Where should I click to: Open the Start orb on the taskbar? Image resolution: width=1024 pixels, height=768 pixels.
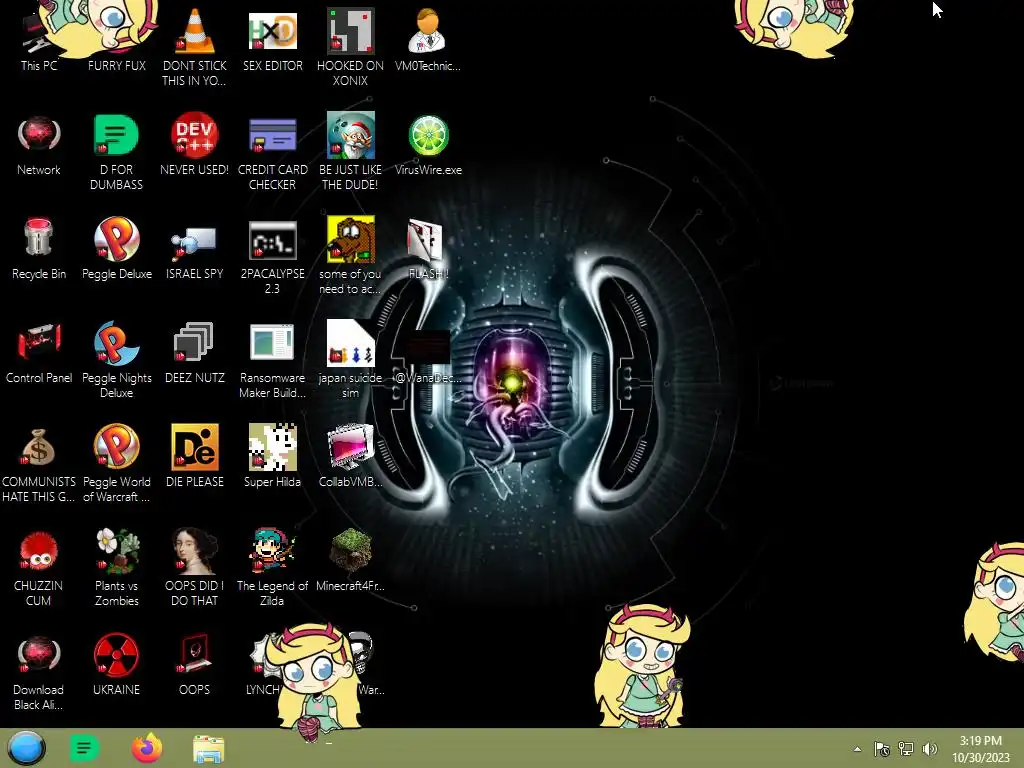pyautogui.click(x=26, y=748)
